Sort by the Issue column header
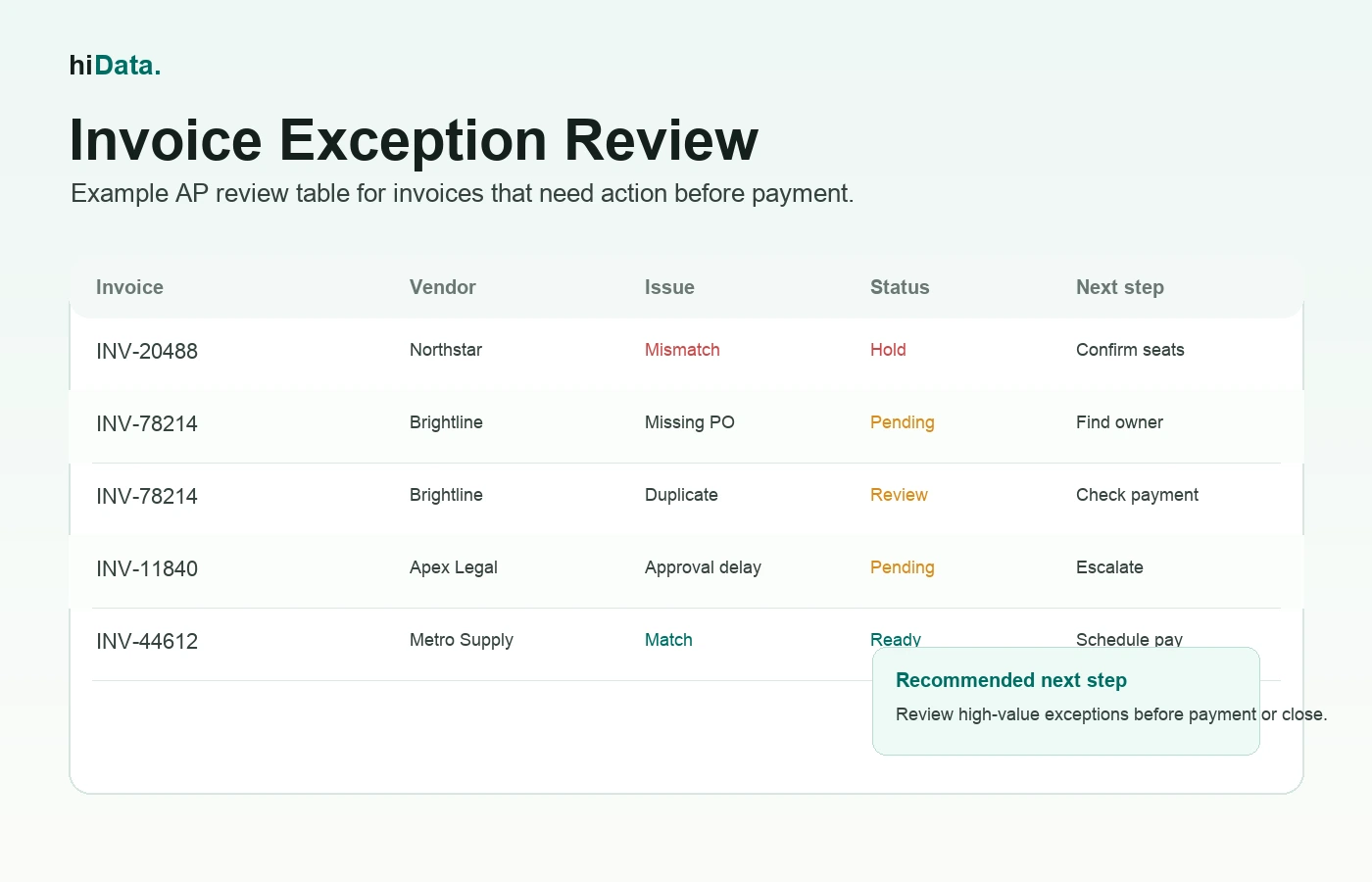Viewport: 1372px width, 882px height. [669, 287]
